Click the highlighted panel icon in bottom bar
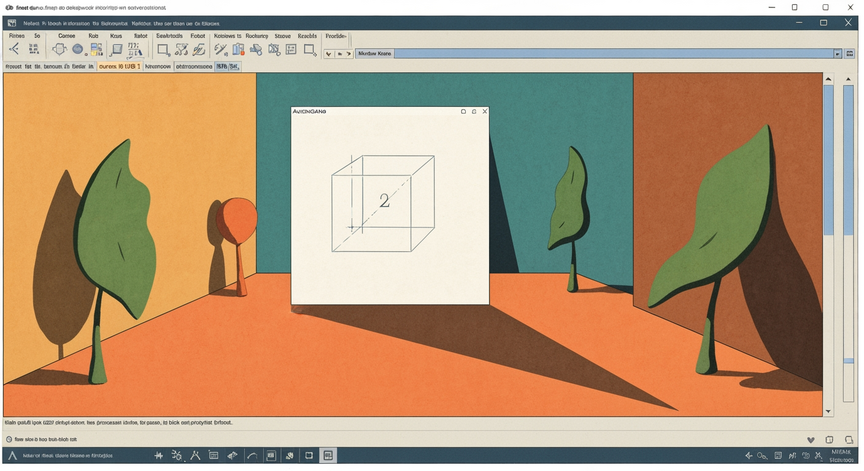864x471 pixels. [328, 456]
